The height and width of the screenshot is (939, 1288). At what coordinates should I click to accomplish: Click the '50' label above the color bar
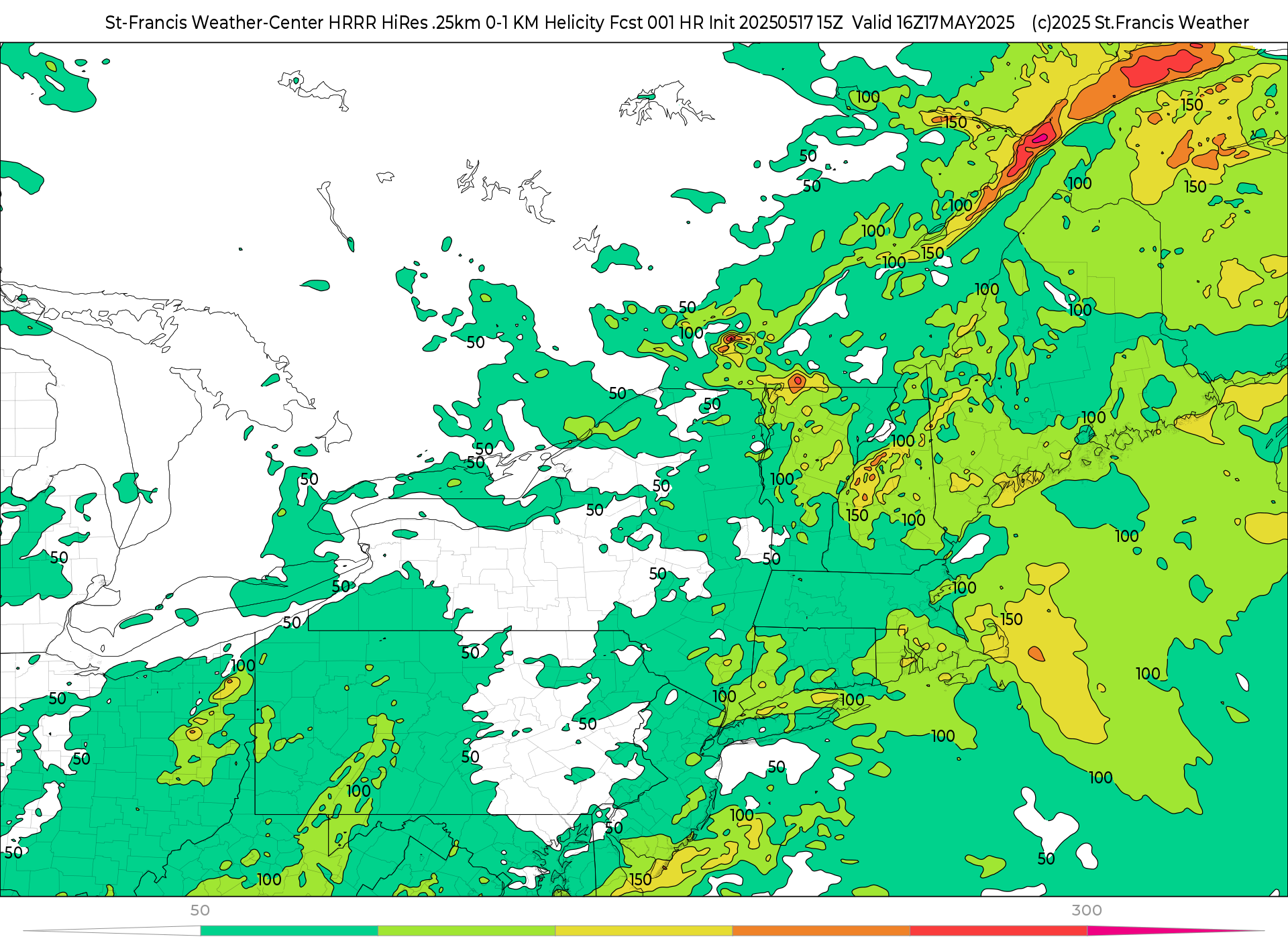200,910
